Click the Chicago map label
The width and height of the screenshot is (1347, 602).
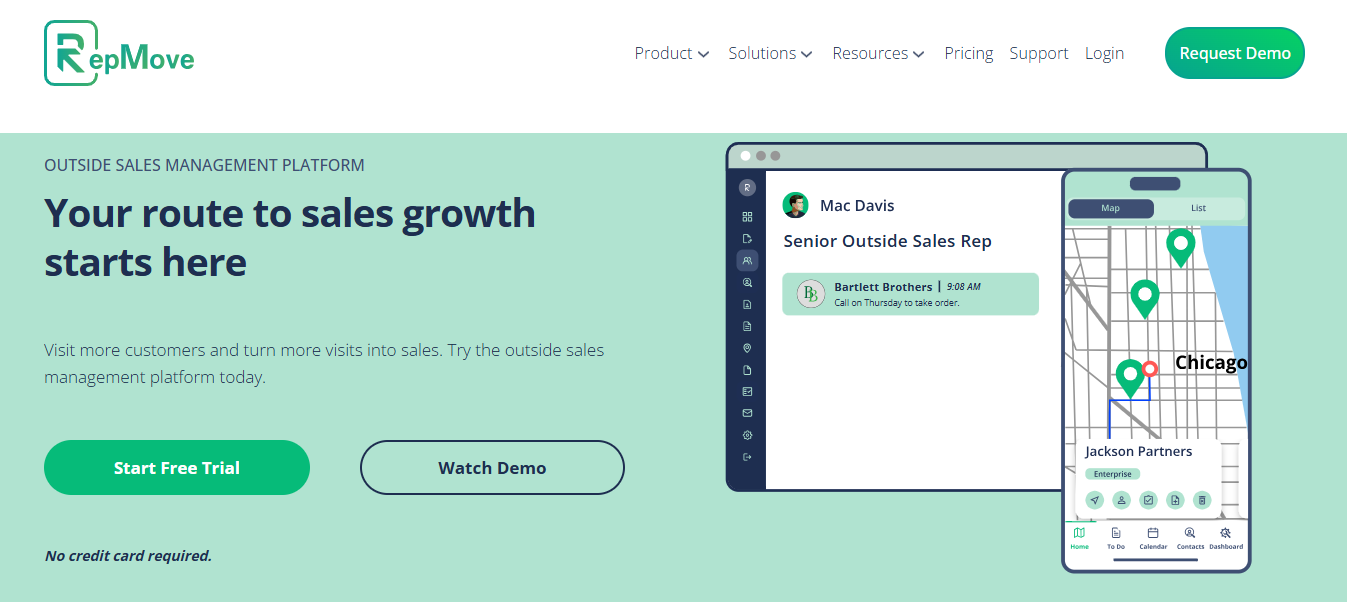1211,362
